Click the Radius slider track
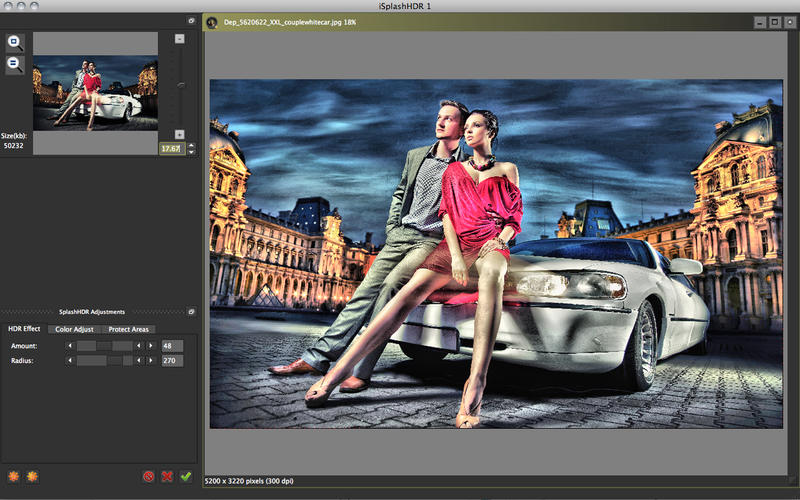Viewport: 800px width, 500px height. (x=105, y=361)
